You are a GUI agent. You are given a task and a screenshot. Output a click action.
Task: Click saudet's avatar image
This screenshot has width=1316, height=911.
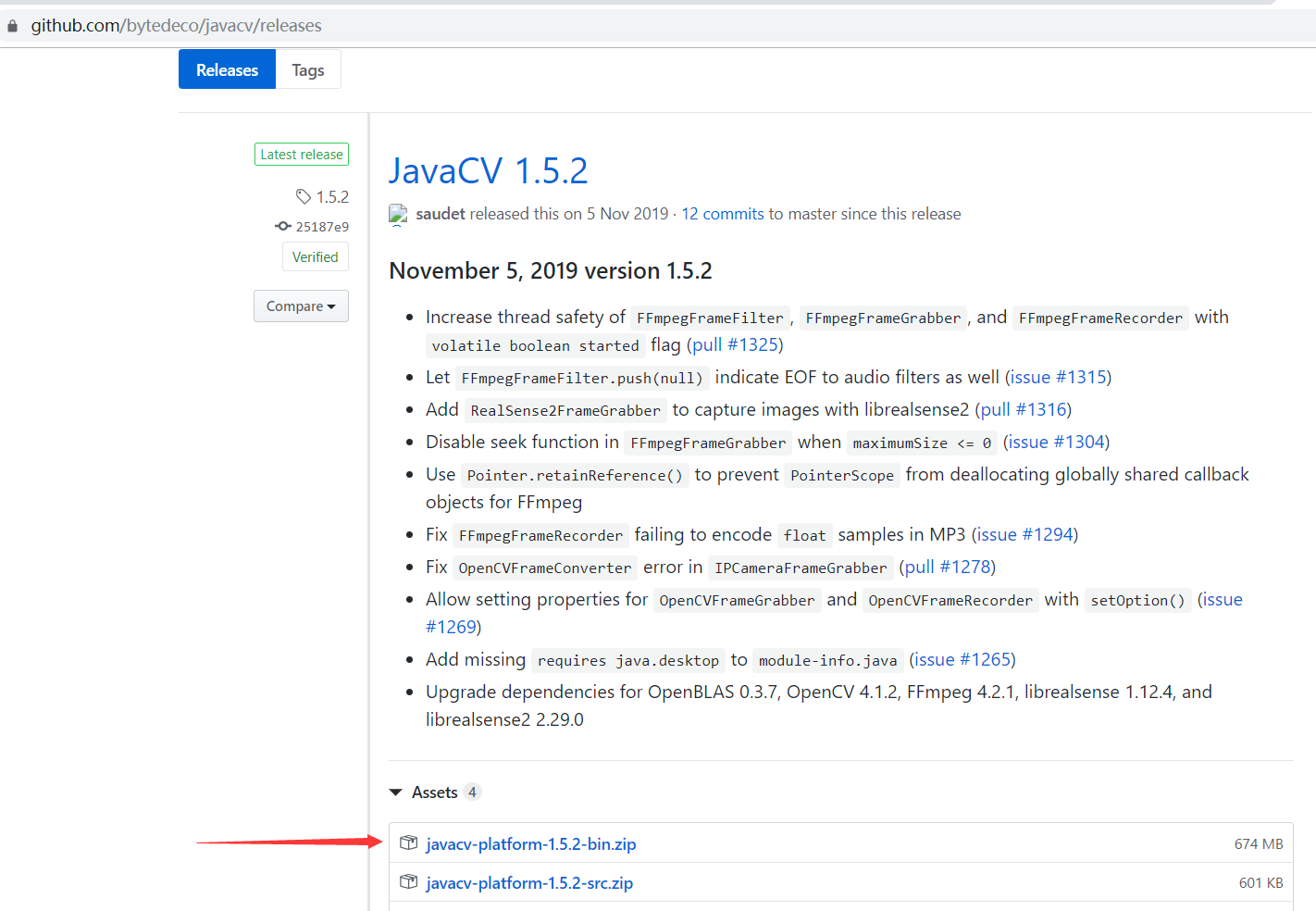point(398,215)
